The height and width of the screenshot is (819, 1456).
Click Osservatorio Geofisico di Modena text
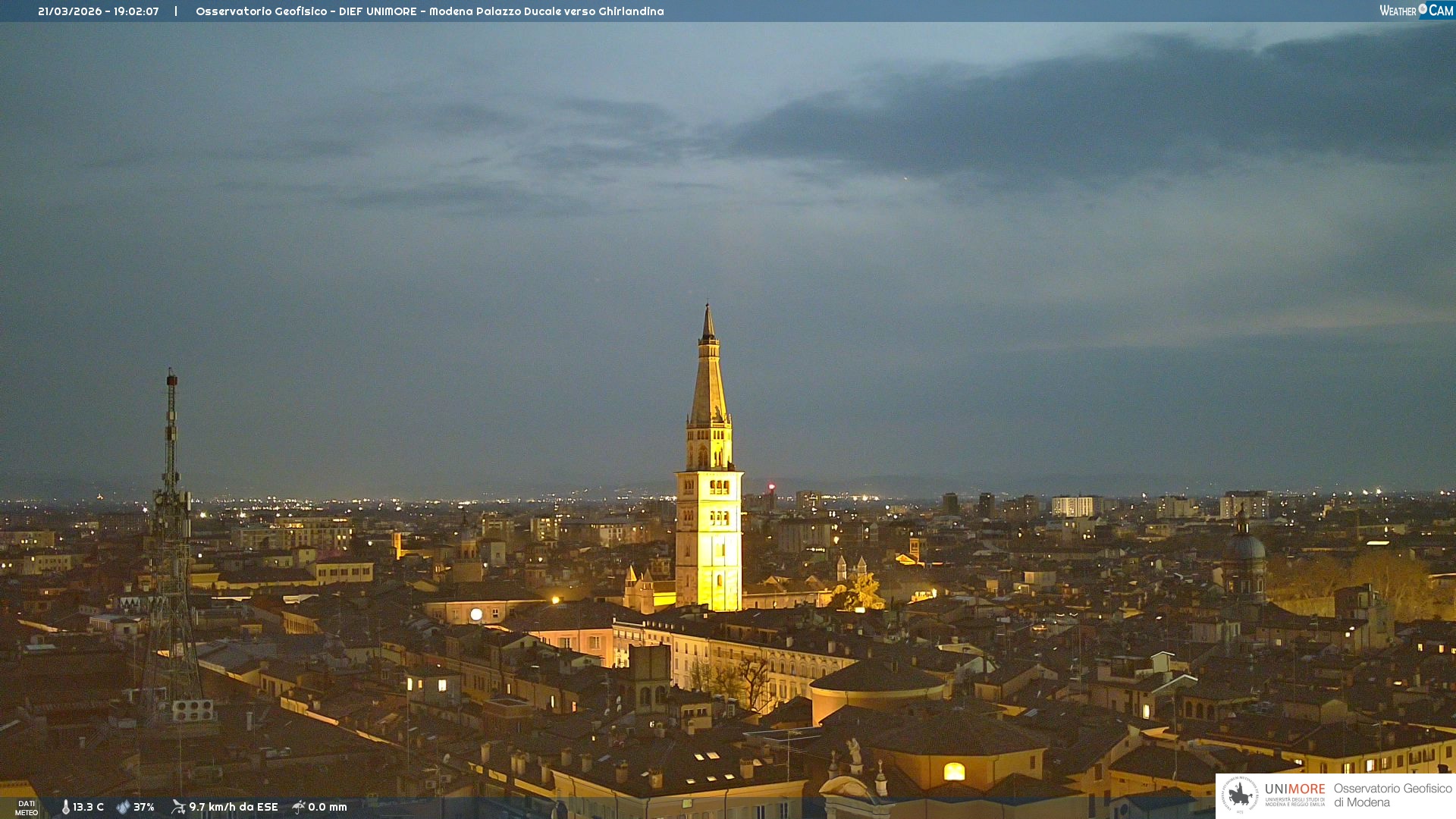tap(1392, 795)
